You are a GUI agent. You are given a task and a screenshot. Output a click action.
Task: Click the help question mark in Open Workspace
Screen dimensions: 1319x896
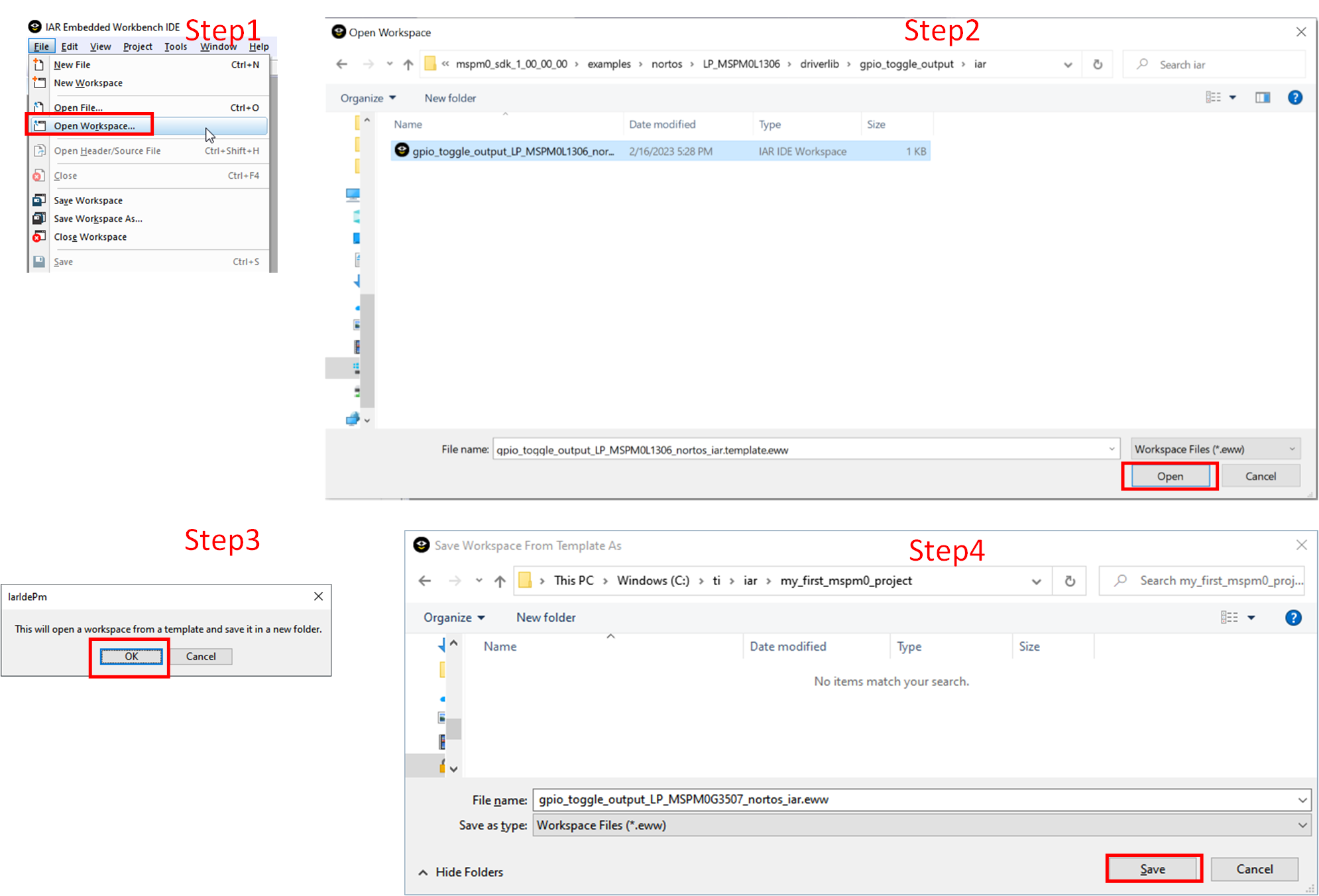(x=1294, y=97)
